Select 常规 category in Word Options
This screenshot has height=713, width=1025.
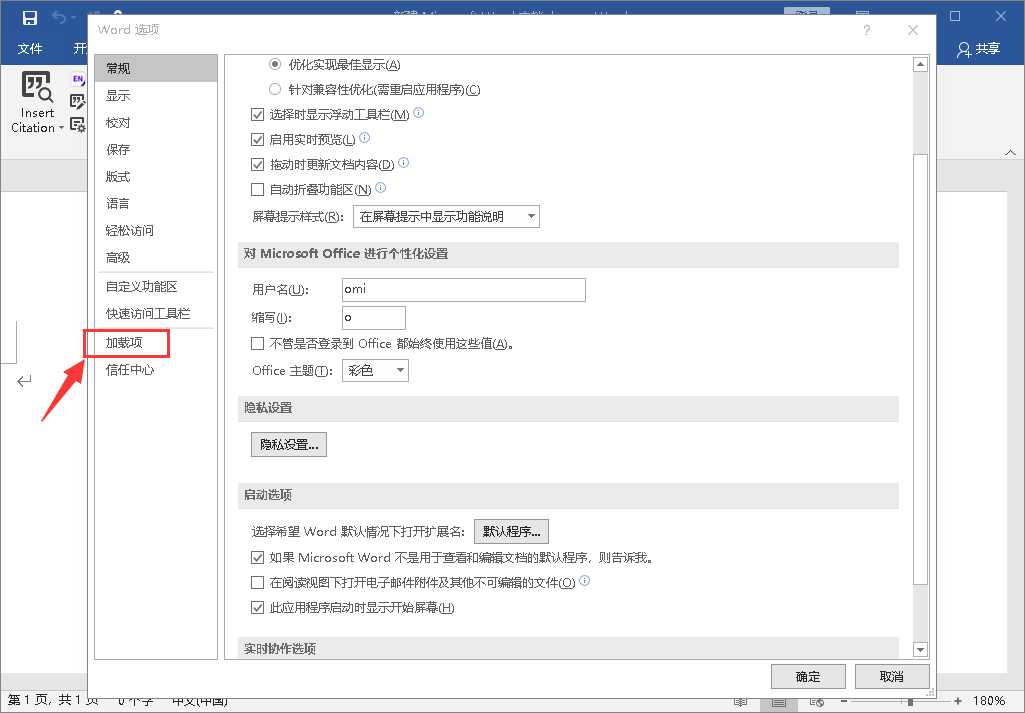click(x=156, y=68)
